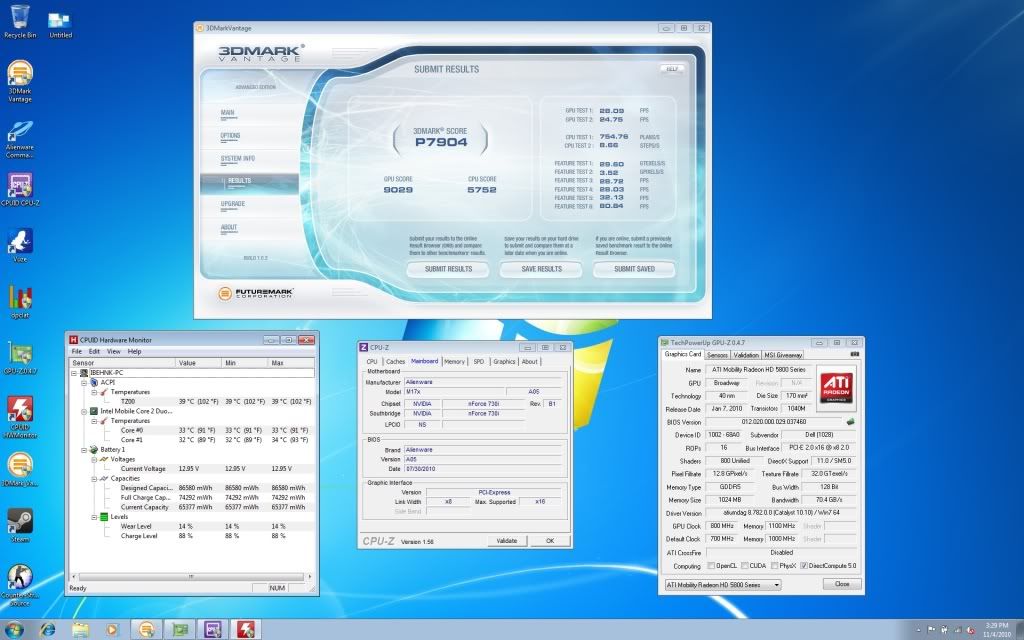Open the Alienware Command Center desktop icon

(20, 138)
